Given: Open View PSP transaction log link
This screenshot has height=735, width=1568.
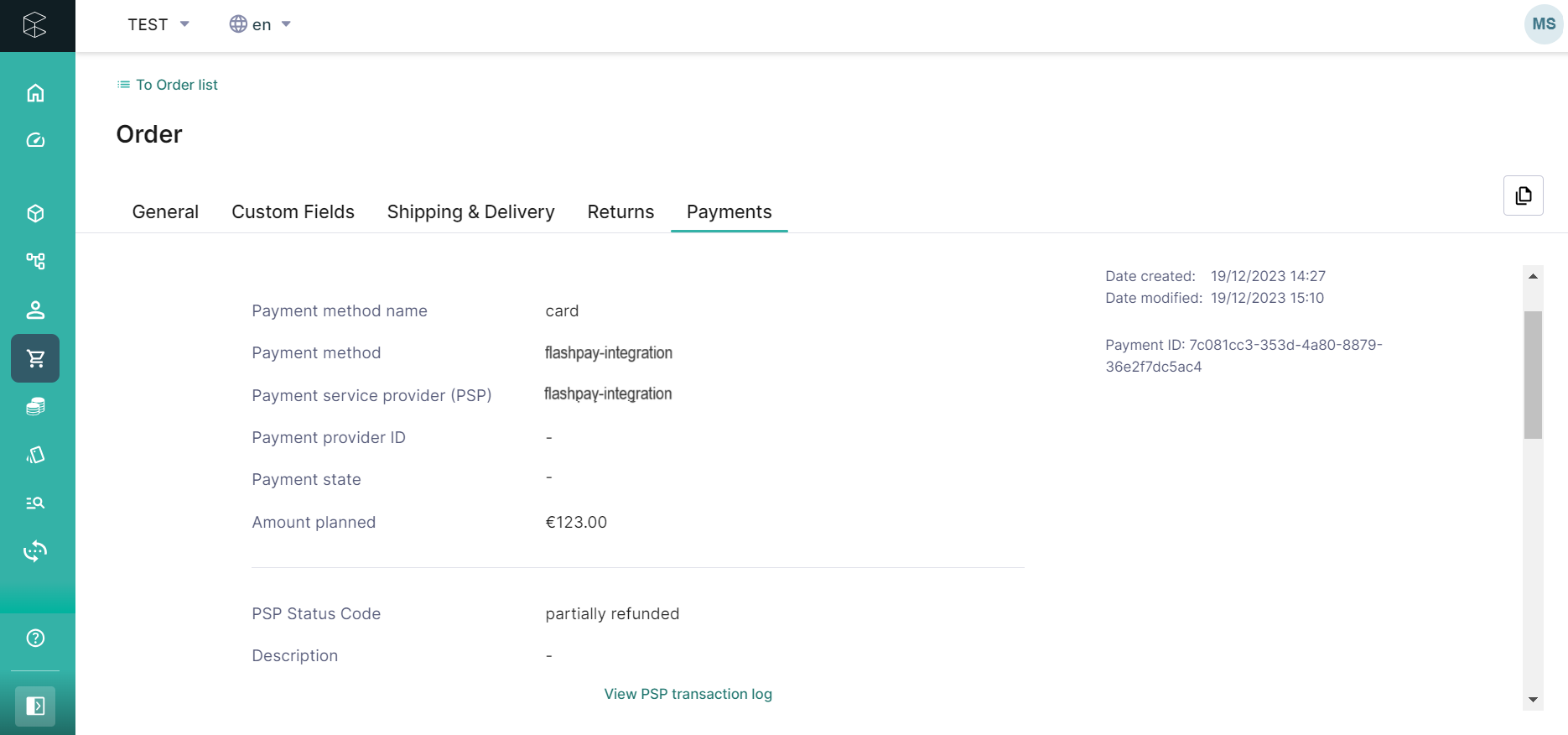Looking at the screenshot, I should click(688, 694).
